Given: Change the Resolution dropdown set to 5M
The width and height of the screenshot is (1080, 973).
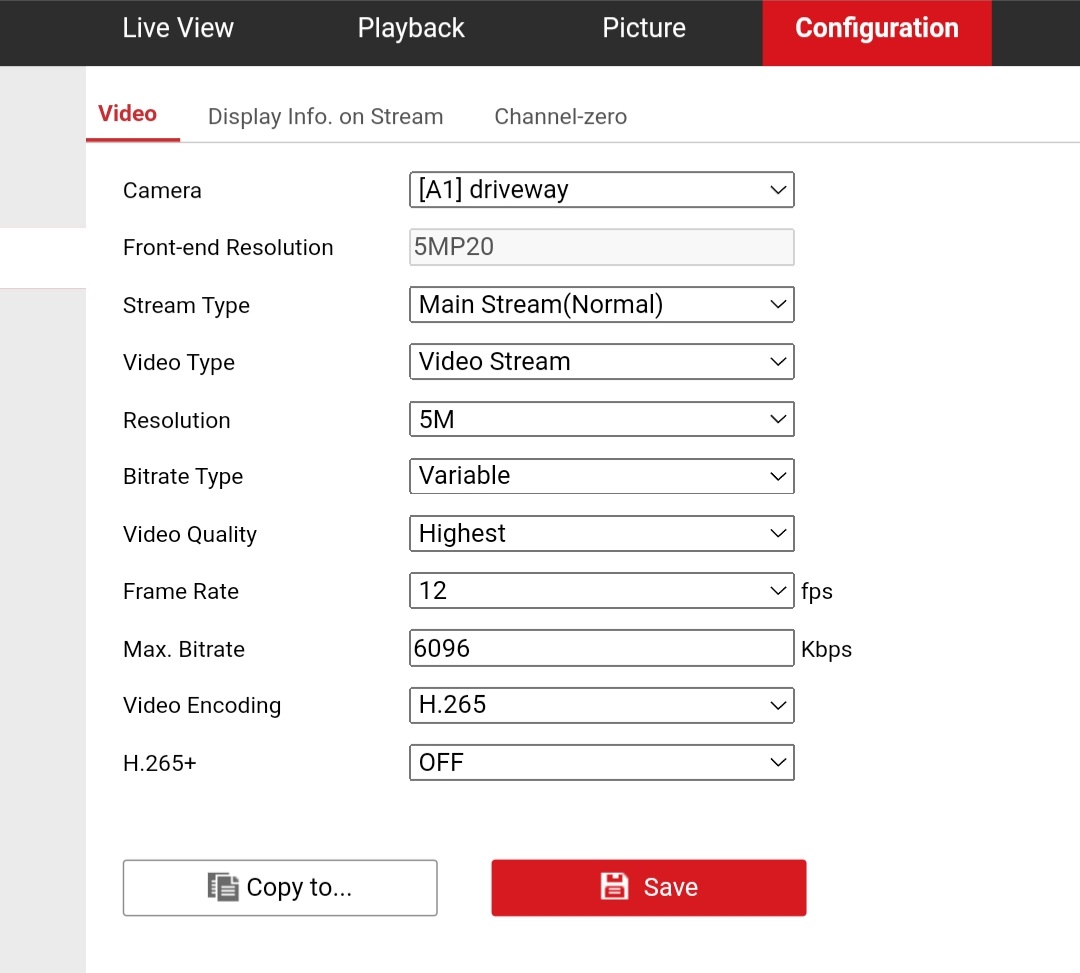Looking at the screenshot, I should pyautogui.click(x=601, y=420).
